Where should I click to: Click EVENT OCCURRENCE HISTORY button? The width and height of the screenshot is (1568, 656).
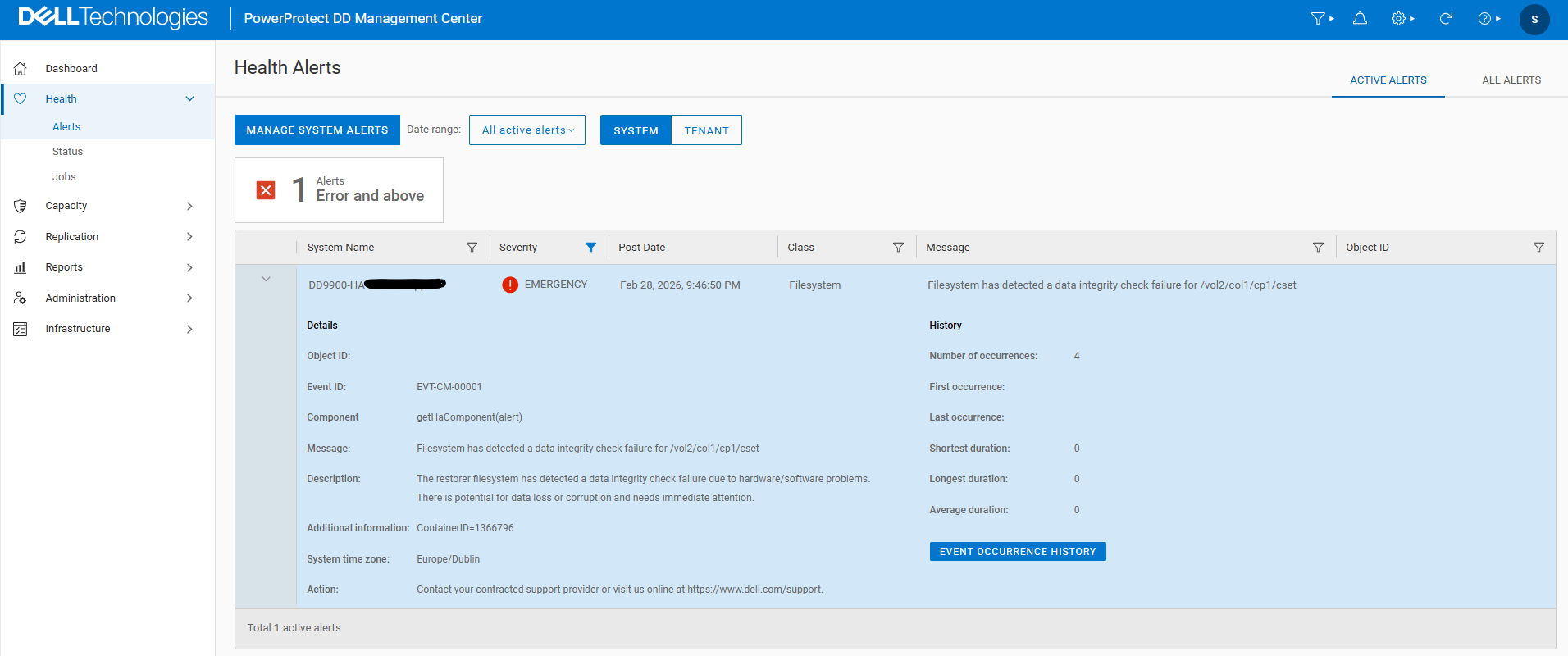(1018, 551)
